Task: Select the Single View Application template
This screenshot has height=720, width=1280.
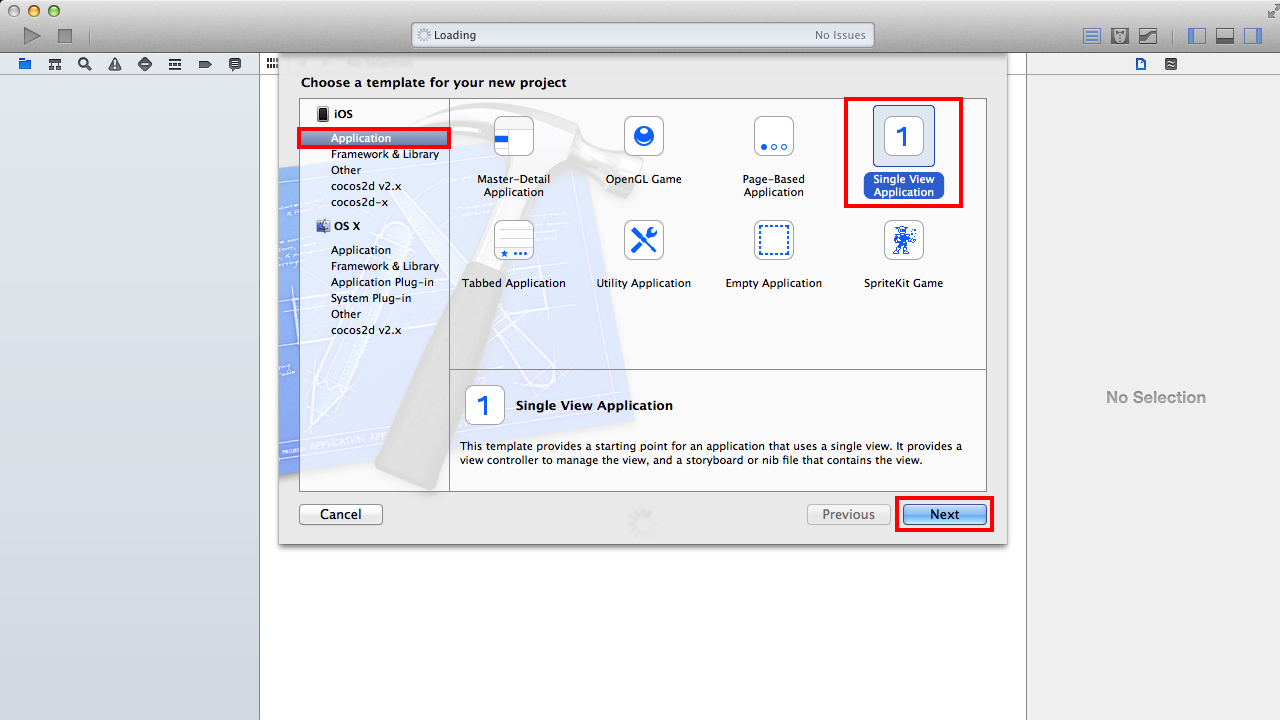Action: coord(904,152)
